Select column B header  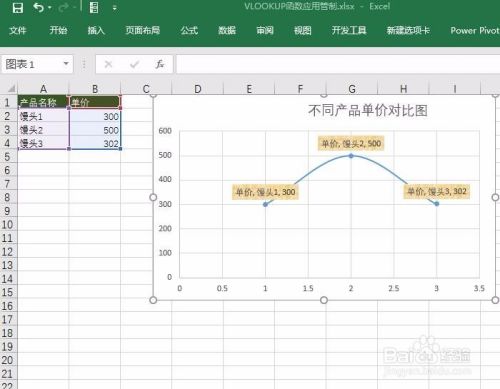[x=95, y=89]
